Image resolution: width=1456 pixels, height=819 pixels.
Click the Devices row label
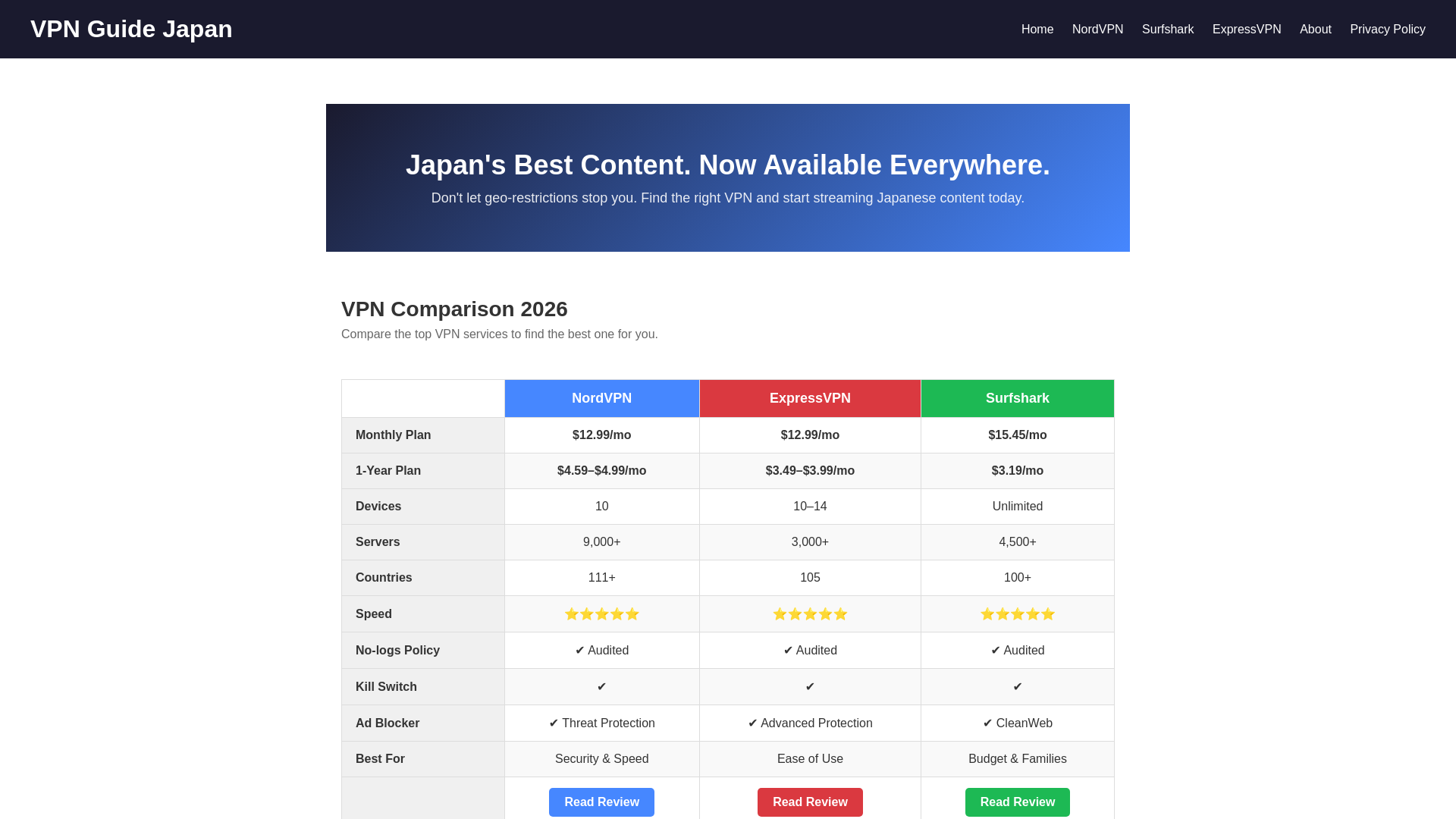[423, 507]
